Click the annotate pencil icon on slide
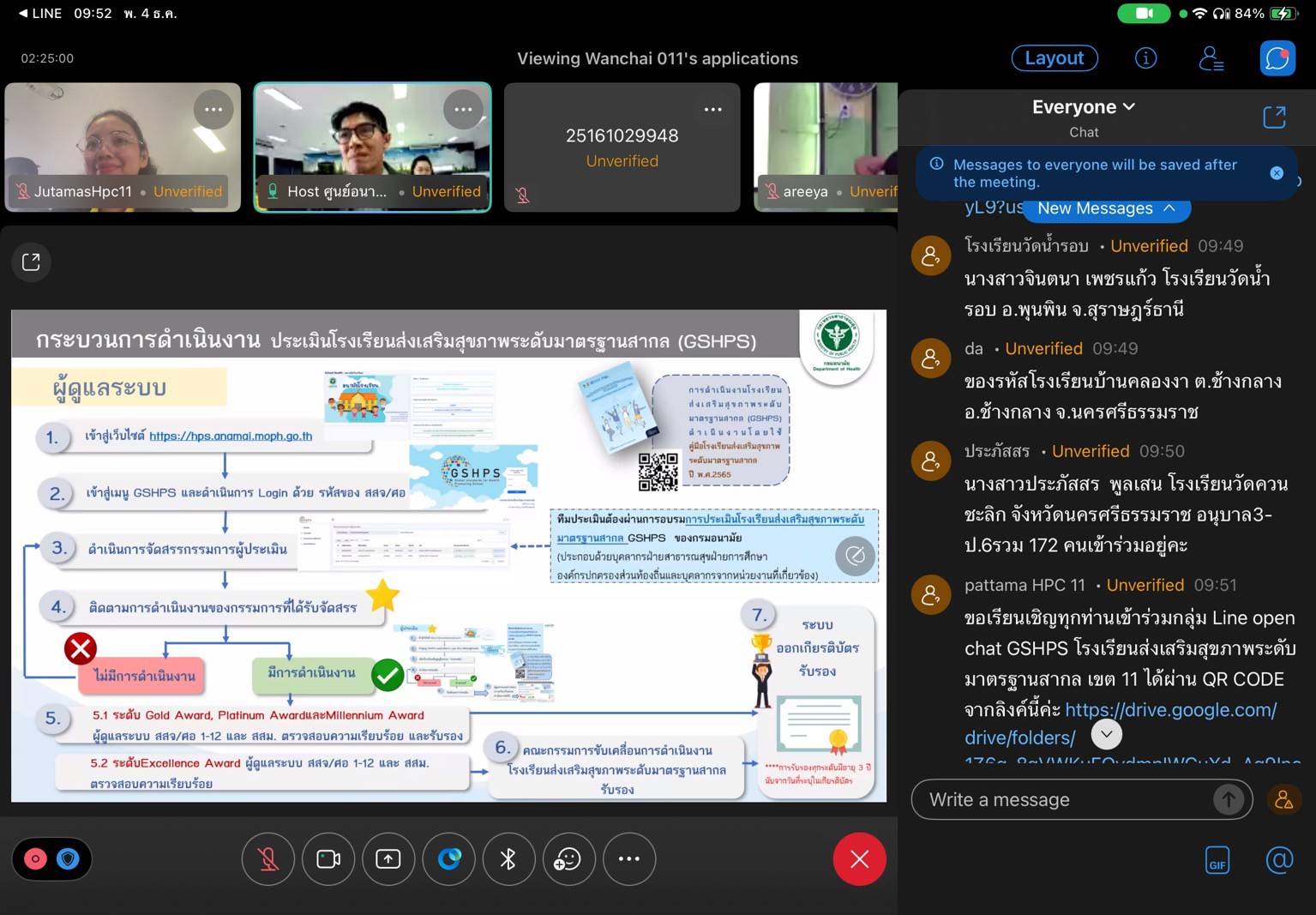Image resolution: width=1316 pixels, height=915 pixels. coord(855,556)
